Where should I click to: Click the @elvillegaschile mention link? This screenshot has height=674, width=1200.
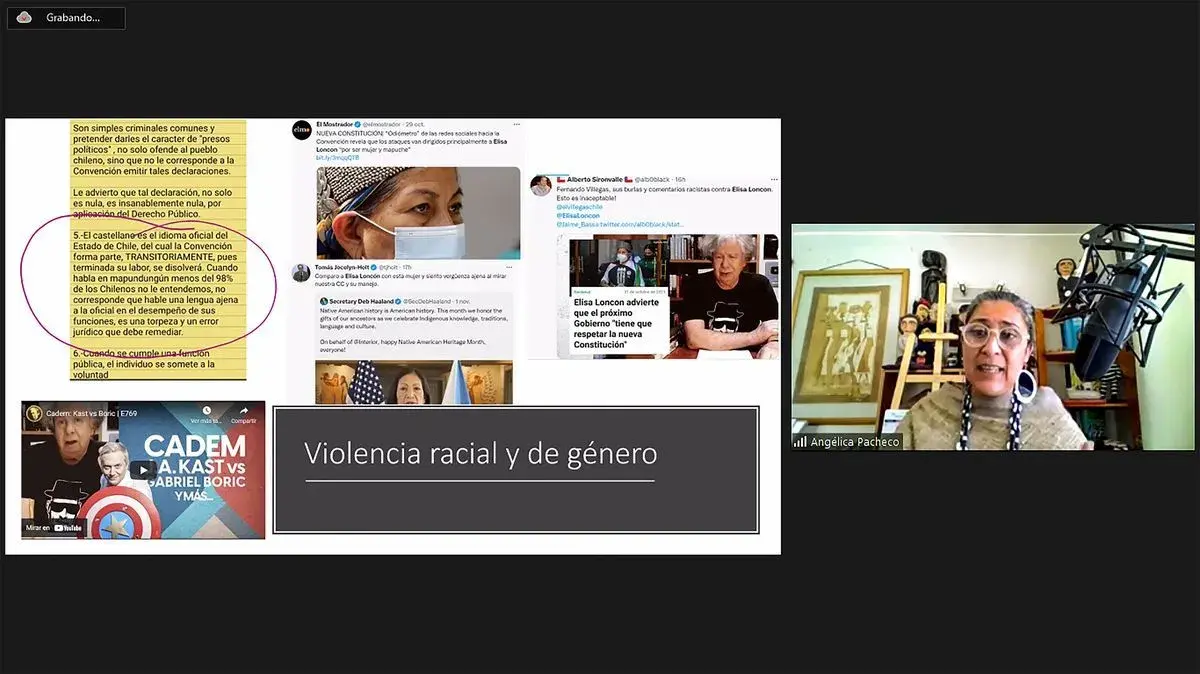click(x=579, y=206)
